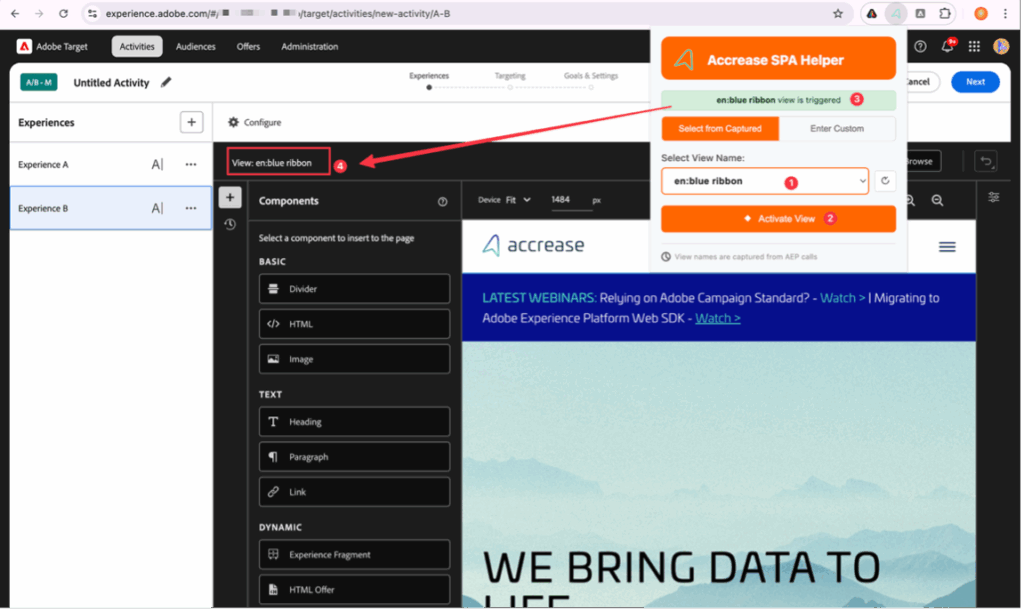This screenshot has height=611, width=1024.
Task: Click the A/B - M activity type badge
Action: (39, 82)
